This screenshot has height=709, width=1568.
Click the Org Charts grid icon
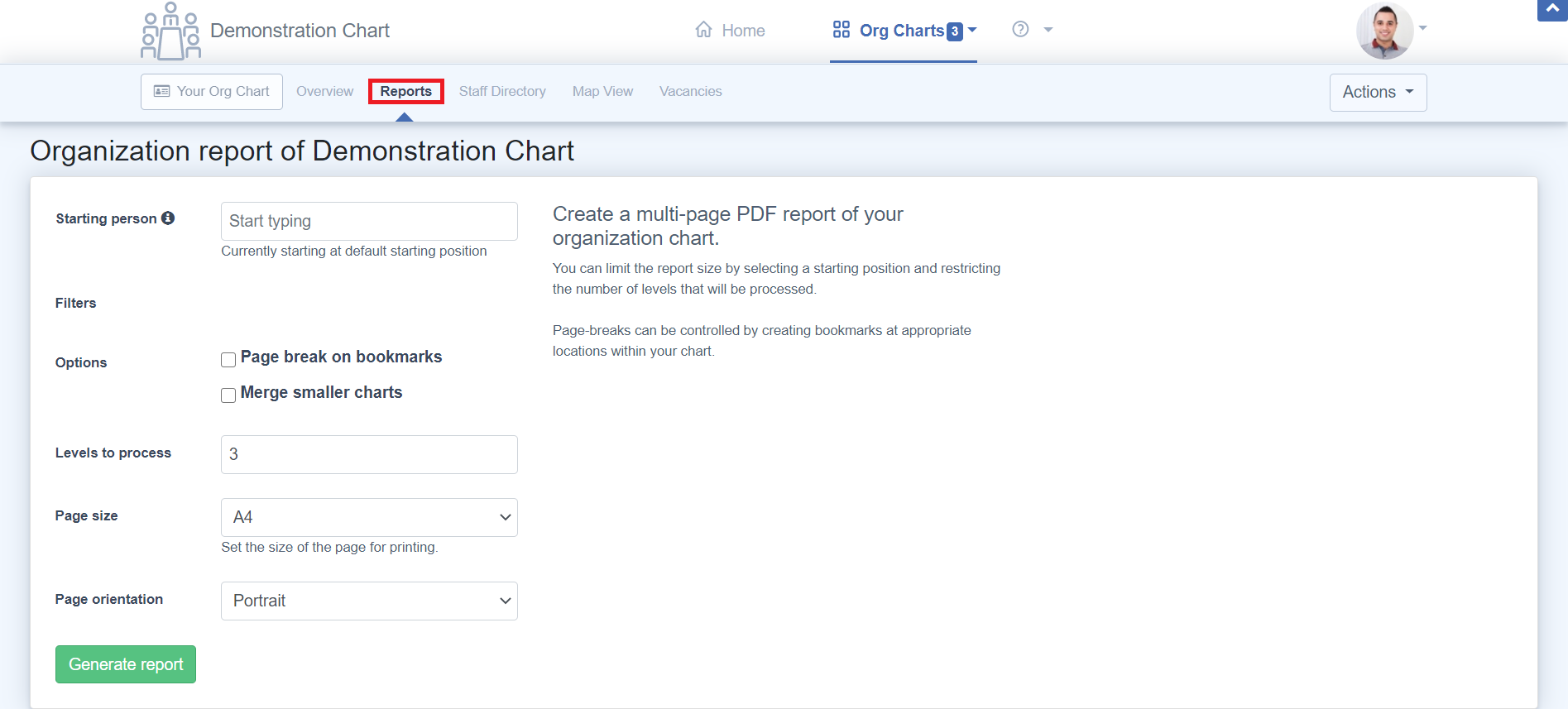[842, 30]
